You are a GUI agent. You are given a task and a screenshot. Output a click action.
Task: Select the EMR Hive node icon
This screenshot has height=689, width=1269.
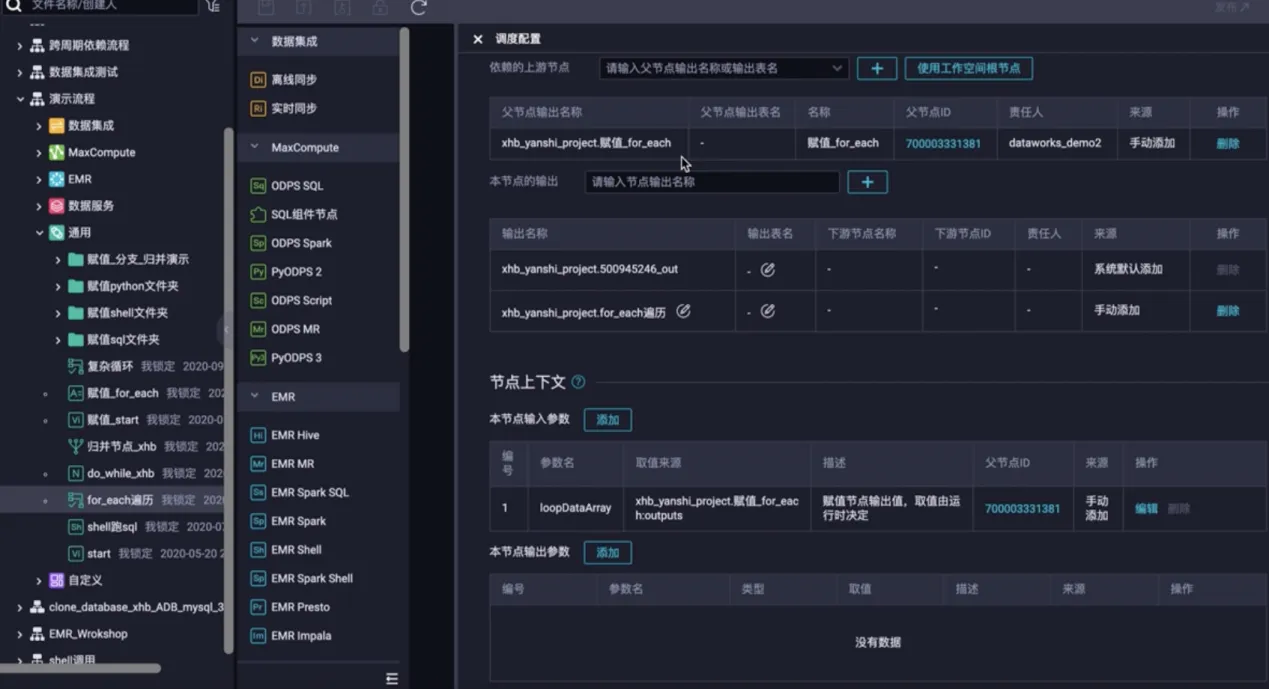[258, 435]
